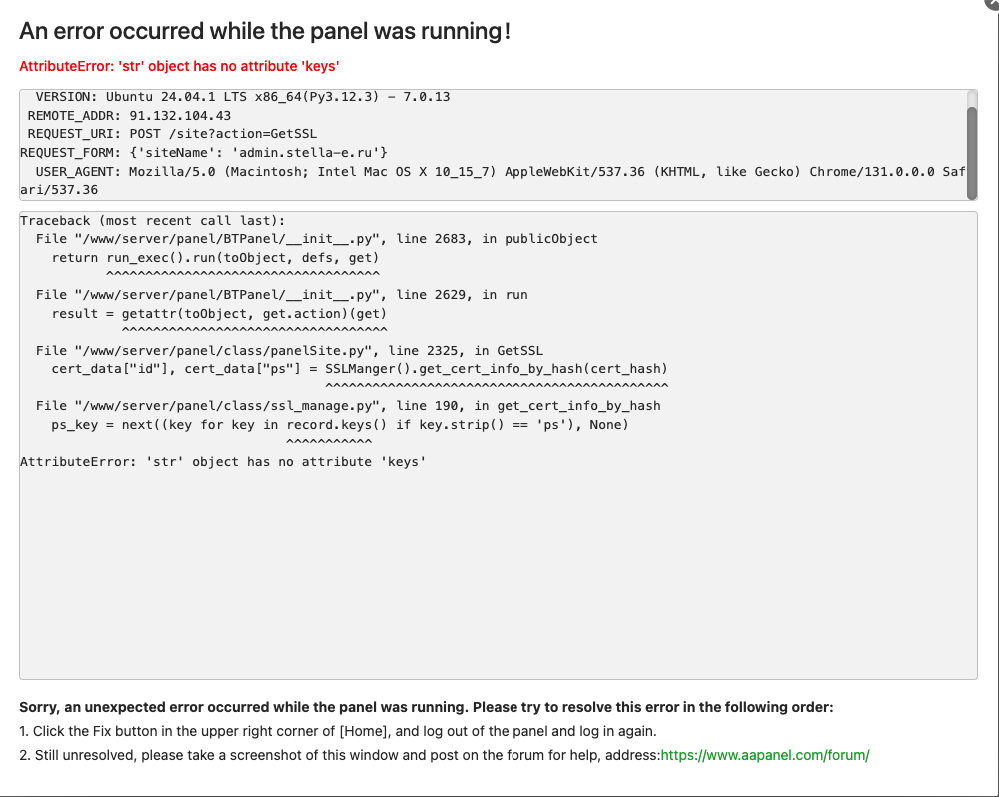
Task: Click the error dialog heading text
Action: (265, 31)
